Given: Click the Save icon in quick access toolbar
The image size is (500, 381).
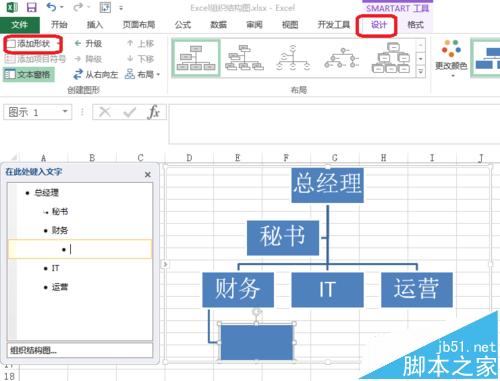Looking at the screenshot, I should click(31, 7).
